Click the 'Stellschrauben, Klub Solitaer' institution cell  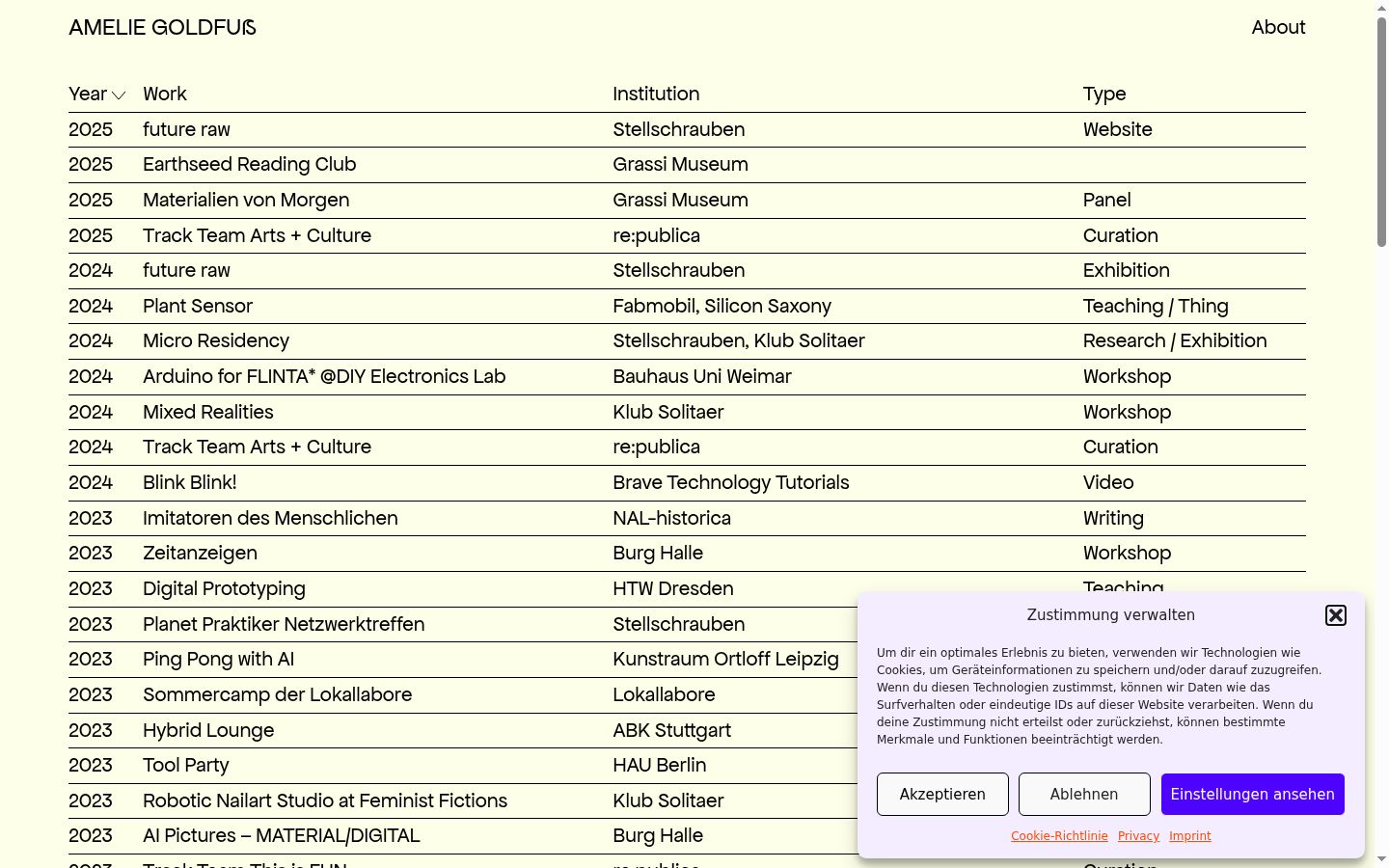point(739,341)
